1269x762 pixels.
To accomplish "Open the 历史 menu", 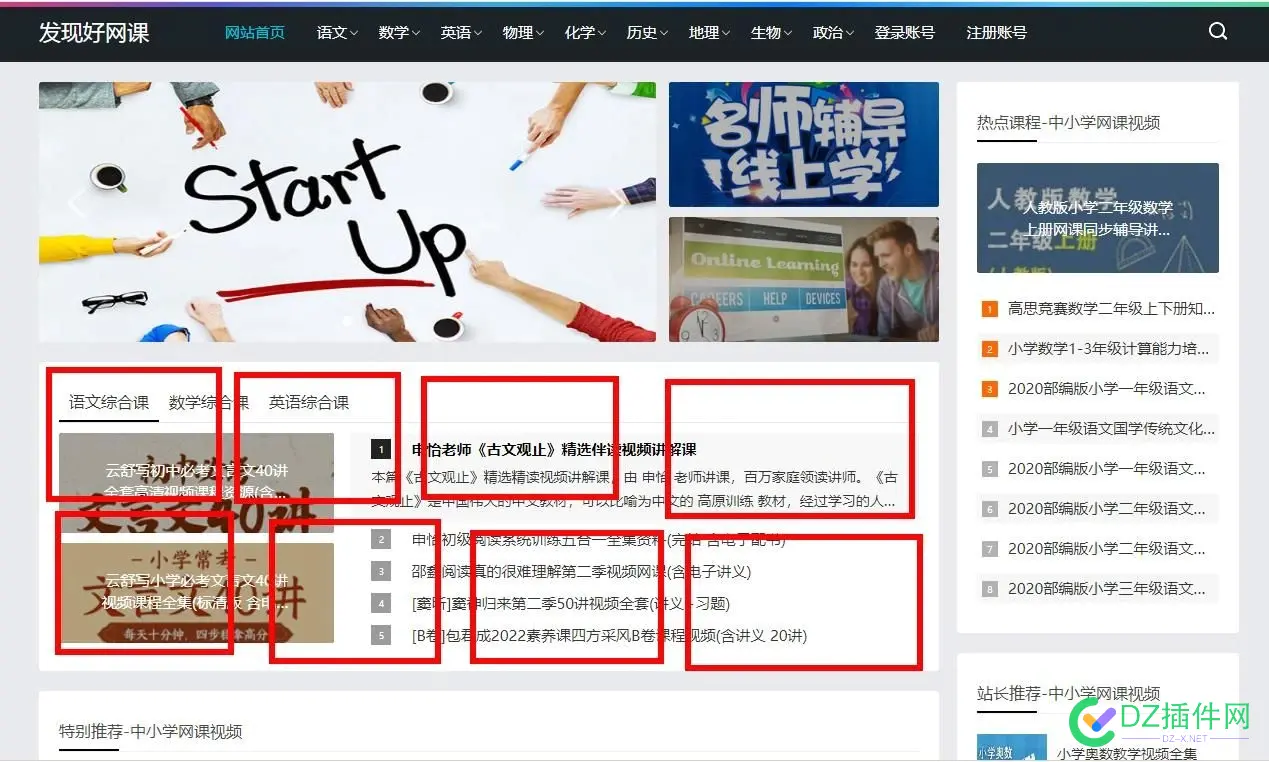I will point(646,32).
